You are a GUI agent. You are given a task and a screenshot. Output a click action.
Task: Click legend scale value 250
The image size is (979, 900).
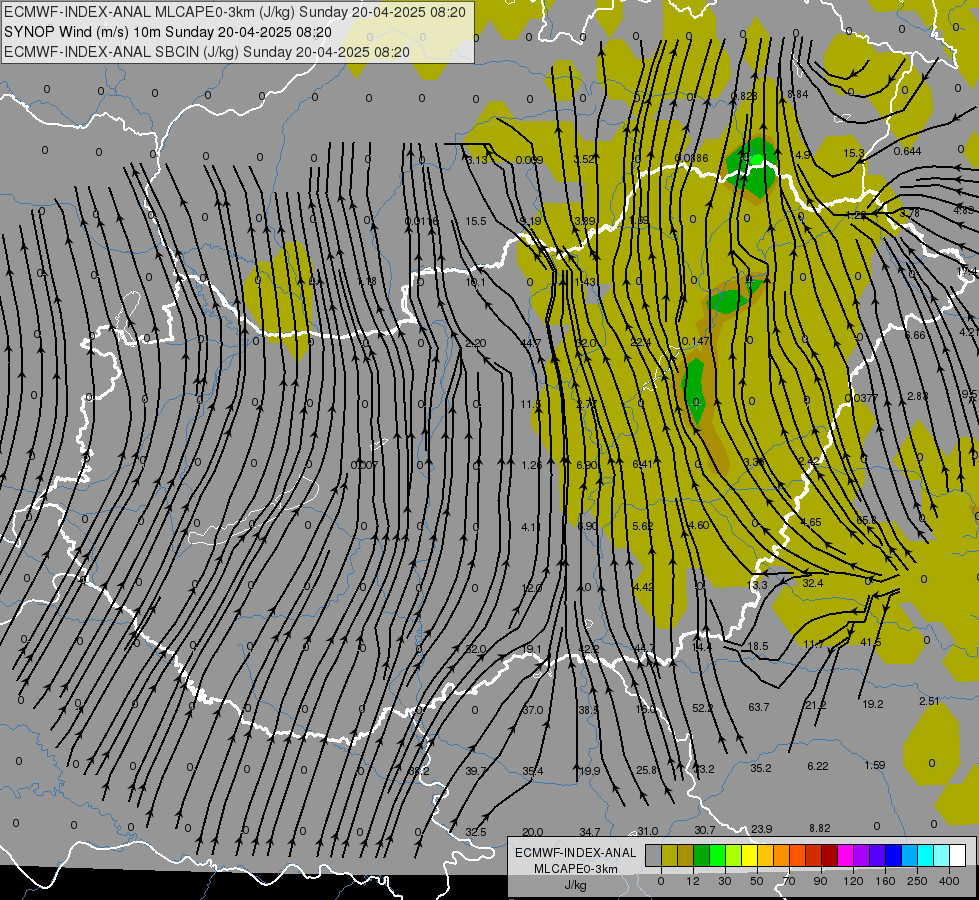point(917,881)
